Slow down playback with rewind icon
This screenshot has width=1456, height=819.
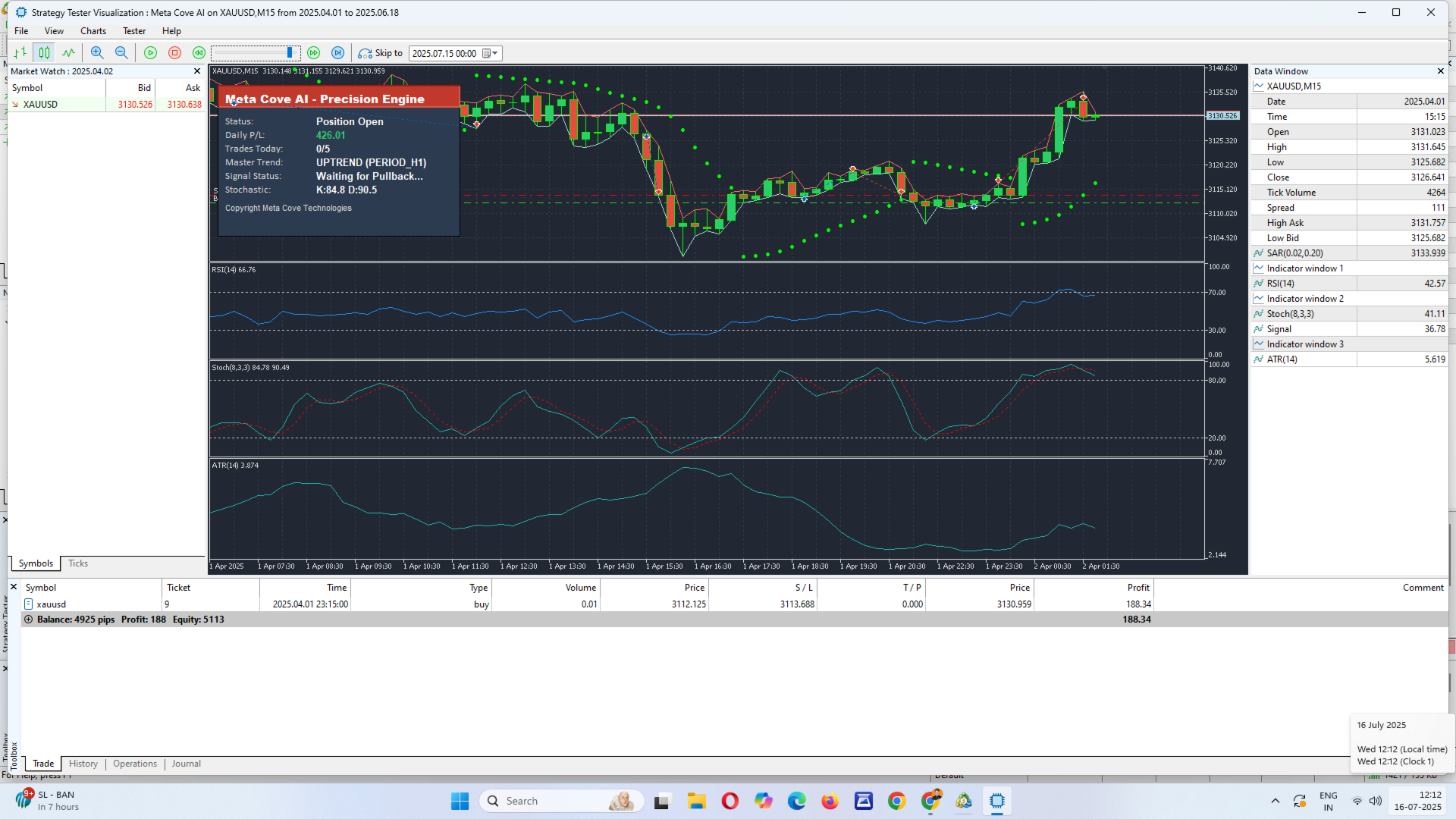click(x=199, y=53)
